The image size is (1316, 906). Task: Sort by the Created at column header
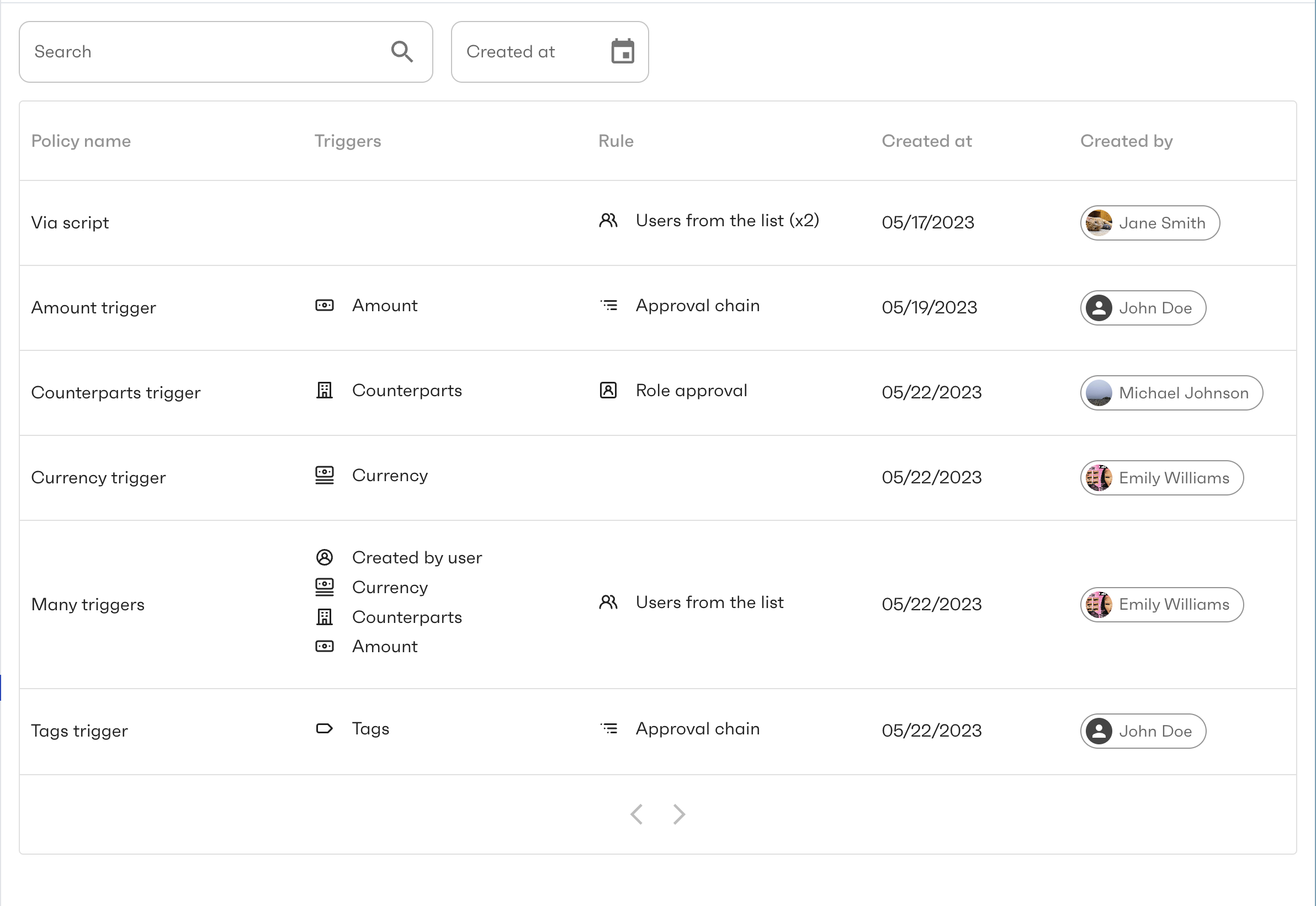click(926, 141)
